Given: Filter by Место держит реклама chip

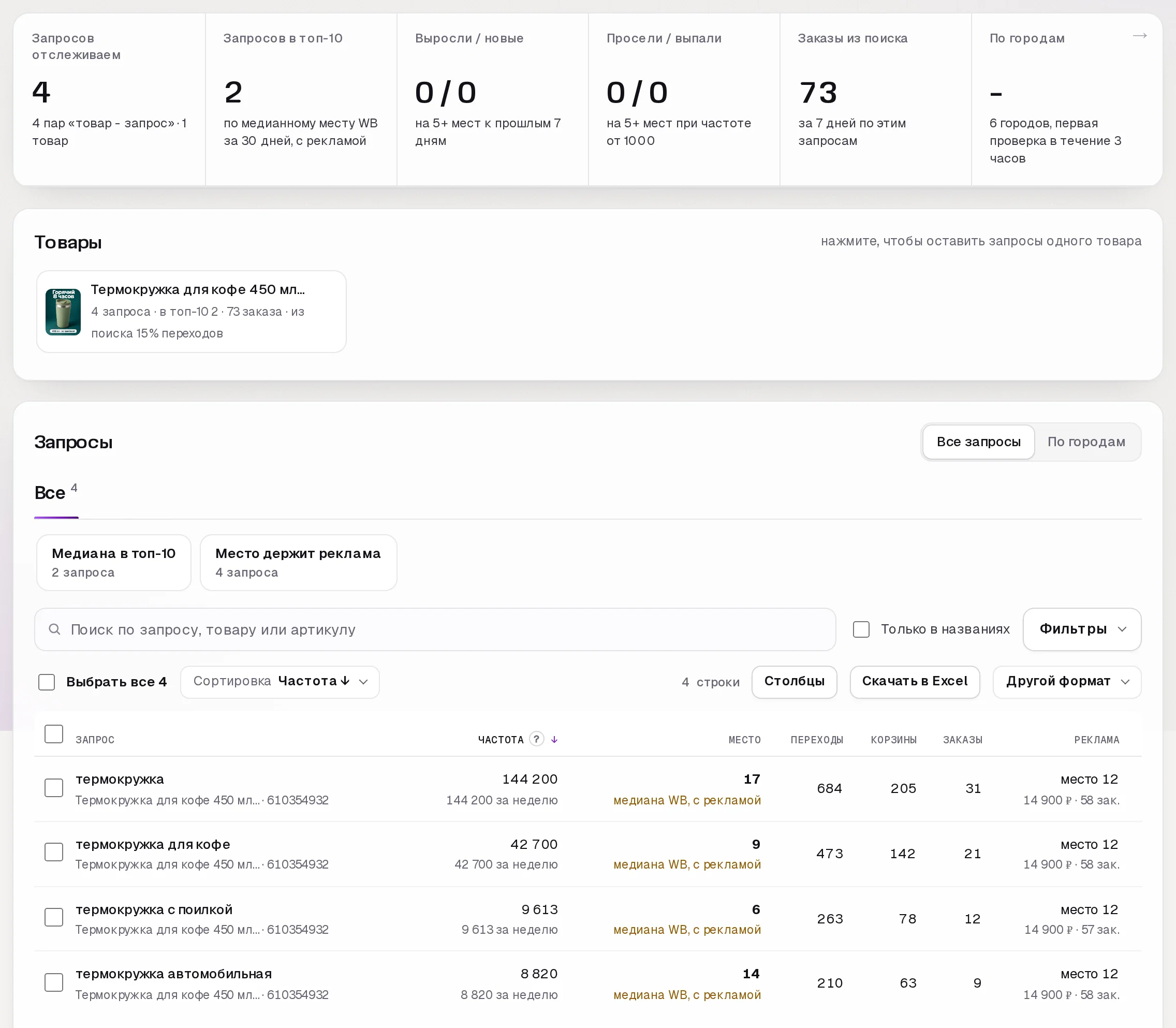Looking at the screenshot, I should (x=298, y=563).
